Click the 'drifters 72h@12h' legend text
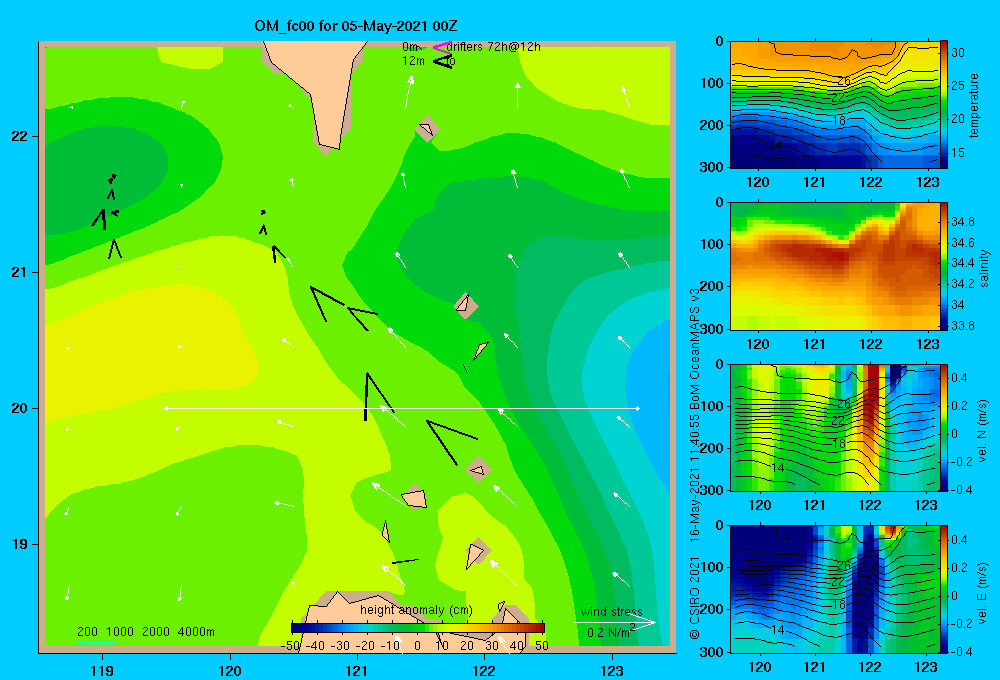The image size is (1000, 680). click(494, 47)
